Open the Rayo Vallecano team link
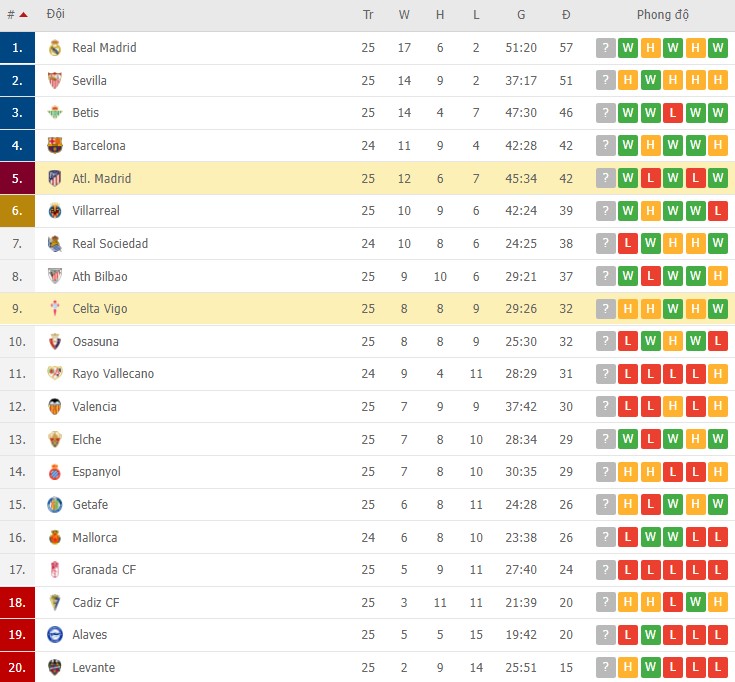735x682 pixels. 112,374
